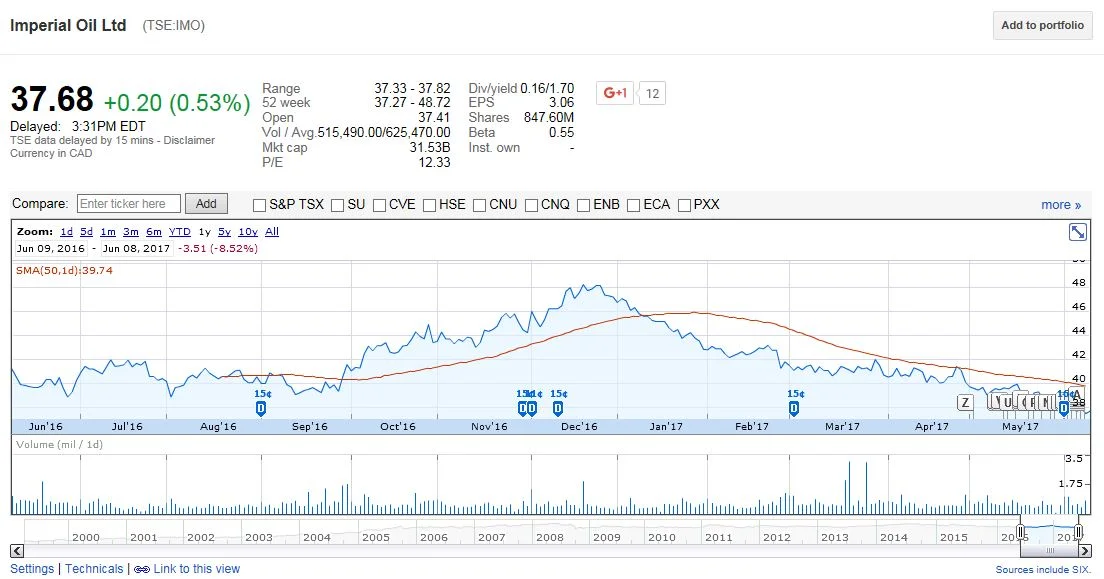Show more comparison tickers
The width and height of the screenshot is (1104, 579).
tap(1060, 205)
